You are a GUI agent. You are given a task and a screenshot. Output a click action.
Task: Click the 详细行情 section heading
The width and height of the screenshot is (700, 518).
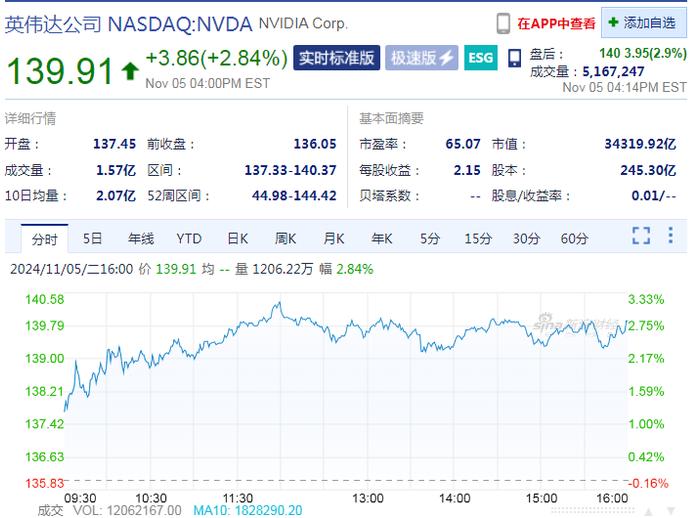30,118
